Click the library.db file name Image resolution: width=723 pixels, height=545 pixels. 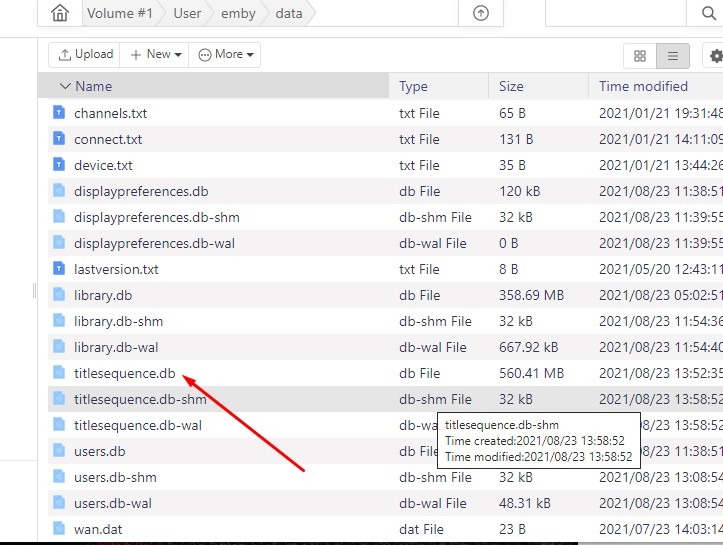click(103, 295)
